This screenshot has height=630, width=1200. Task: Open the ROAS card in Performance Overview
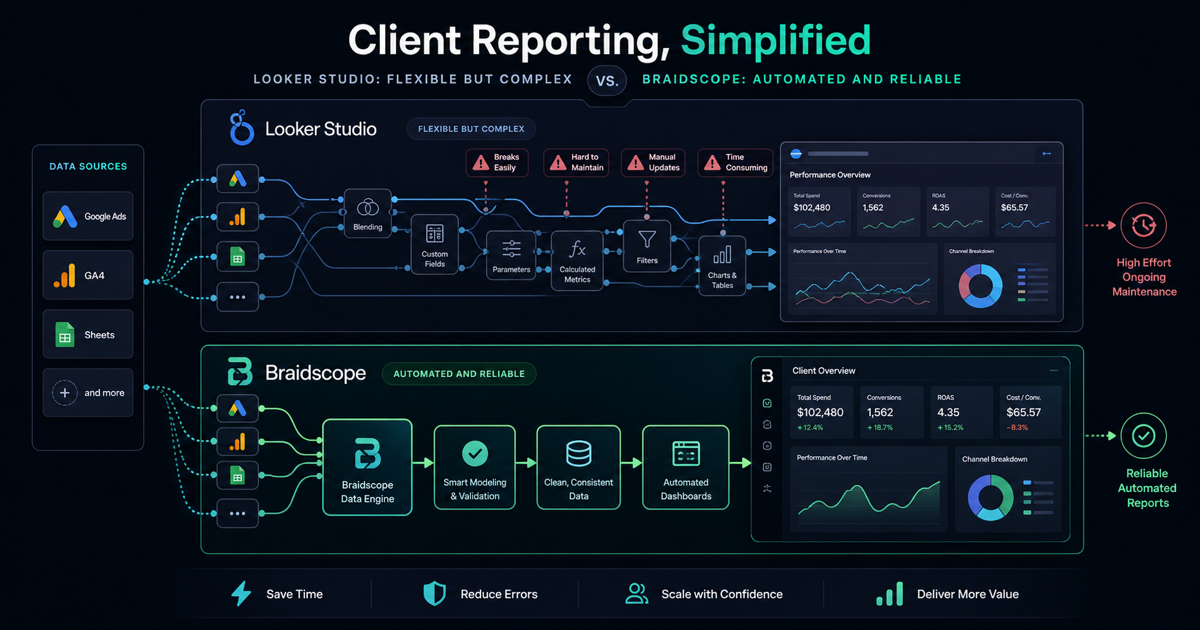pyautogui.click(x=958, y=209)
